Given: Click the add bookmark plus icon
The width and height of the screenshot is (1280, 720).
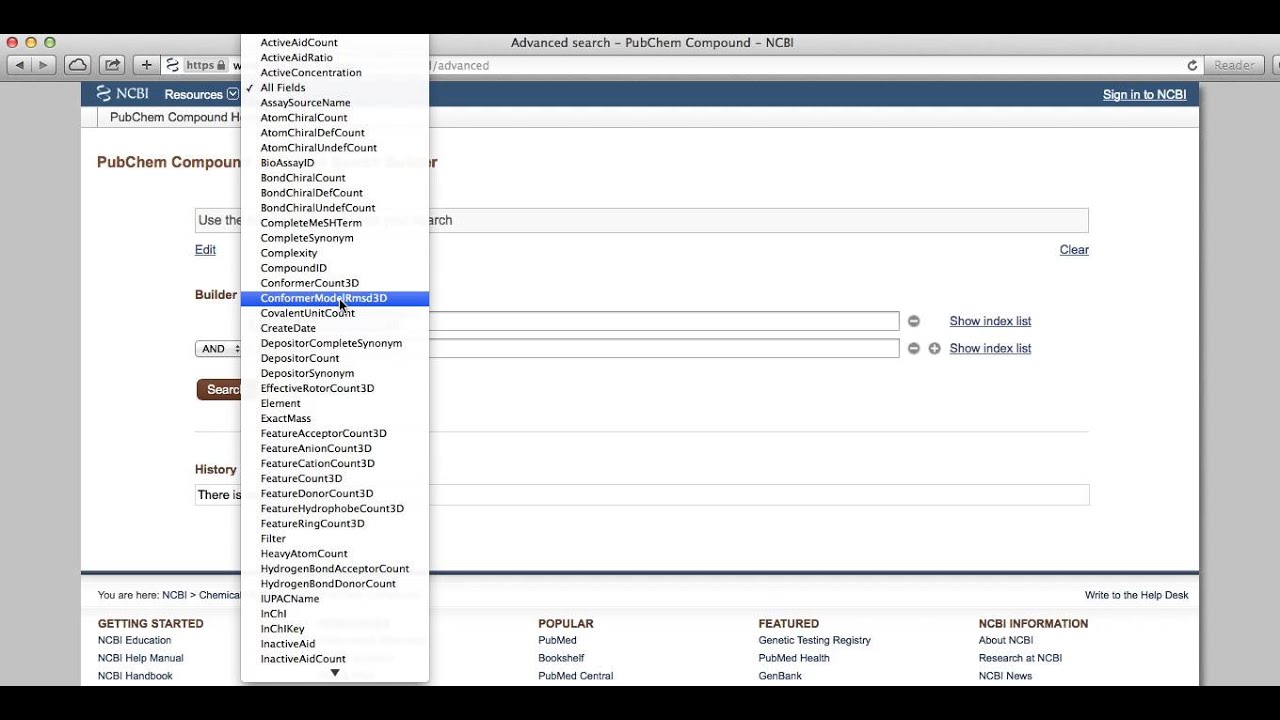Looking at the screenshot, I should coord(147,65).
